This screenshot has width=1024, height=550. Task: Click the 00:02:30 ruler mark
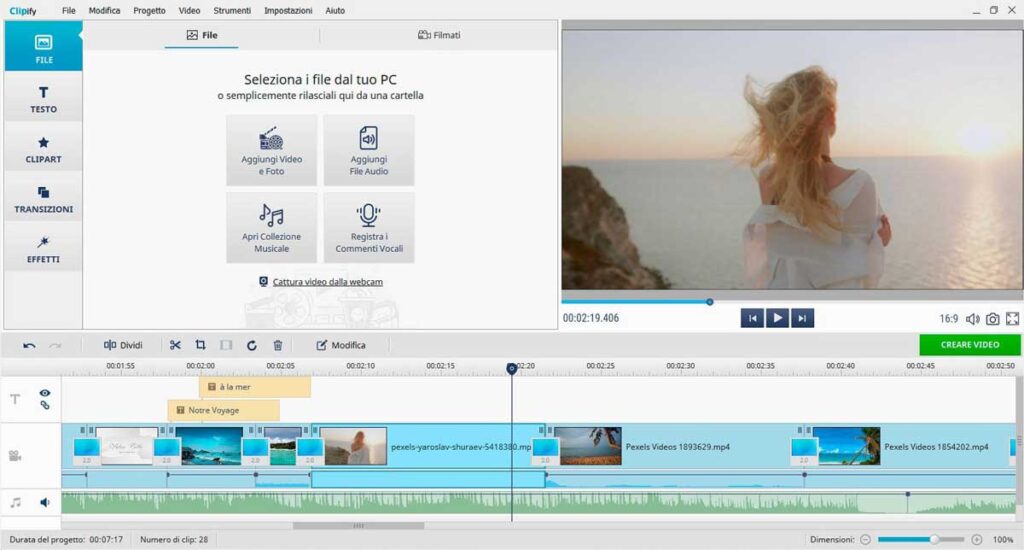point(680,366)
